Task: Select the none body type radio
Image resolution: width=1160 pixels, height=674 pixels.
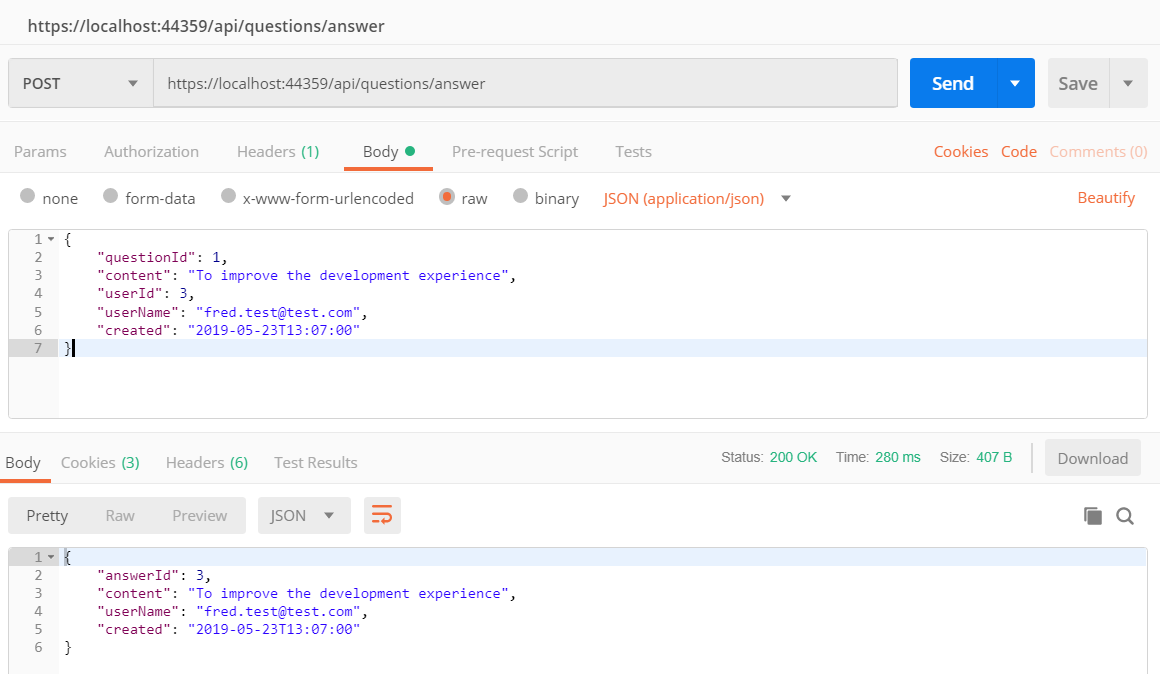Action: click(x=27, y=197)
